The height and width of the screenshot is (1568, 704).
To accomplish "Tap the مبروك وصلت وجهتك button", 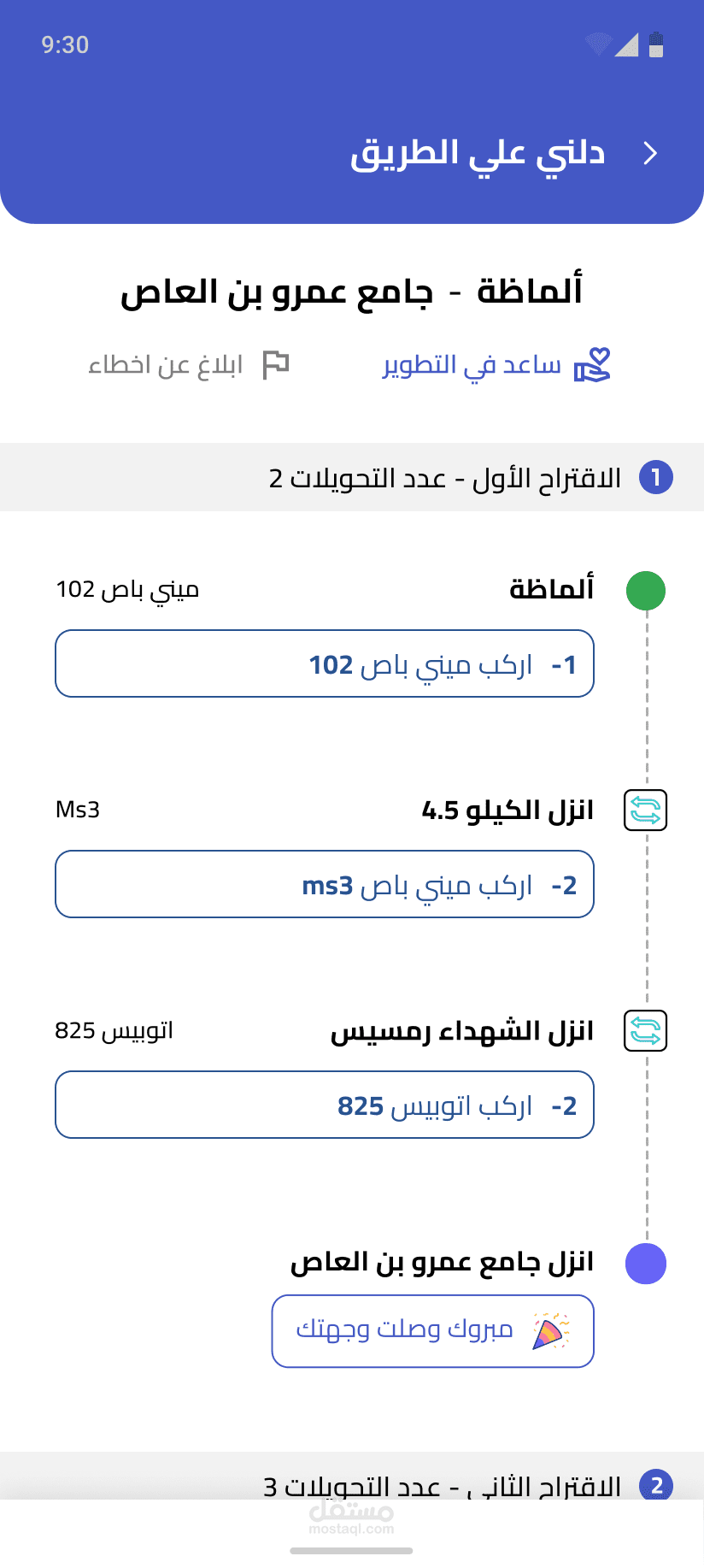I will [432, 1331].
